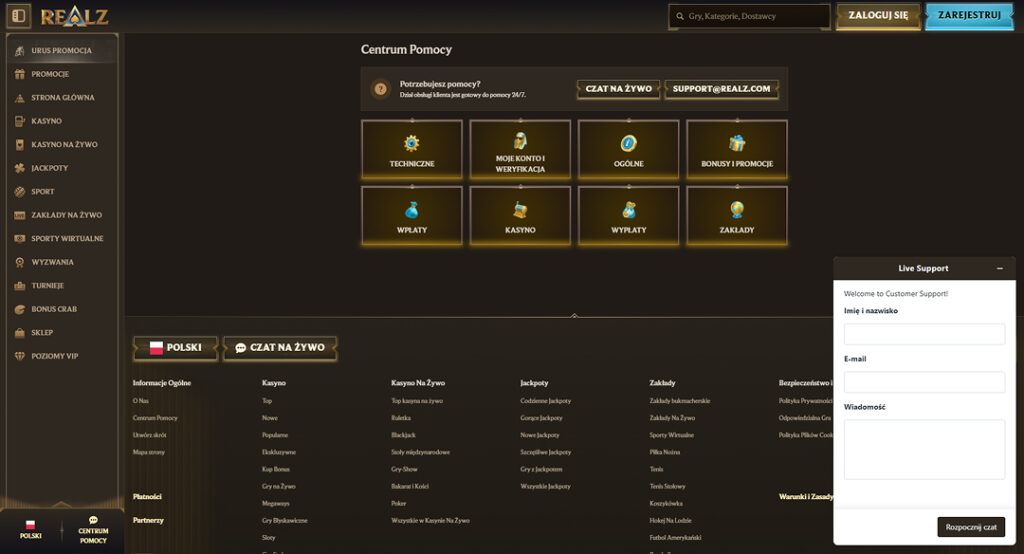
Task: Click the question mark help icon
Action: [x=380, y=89]
